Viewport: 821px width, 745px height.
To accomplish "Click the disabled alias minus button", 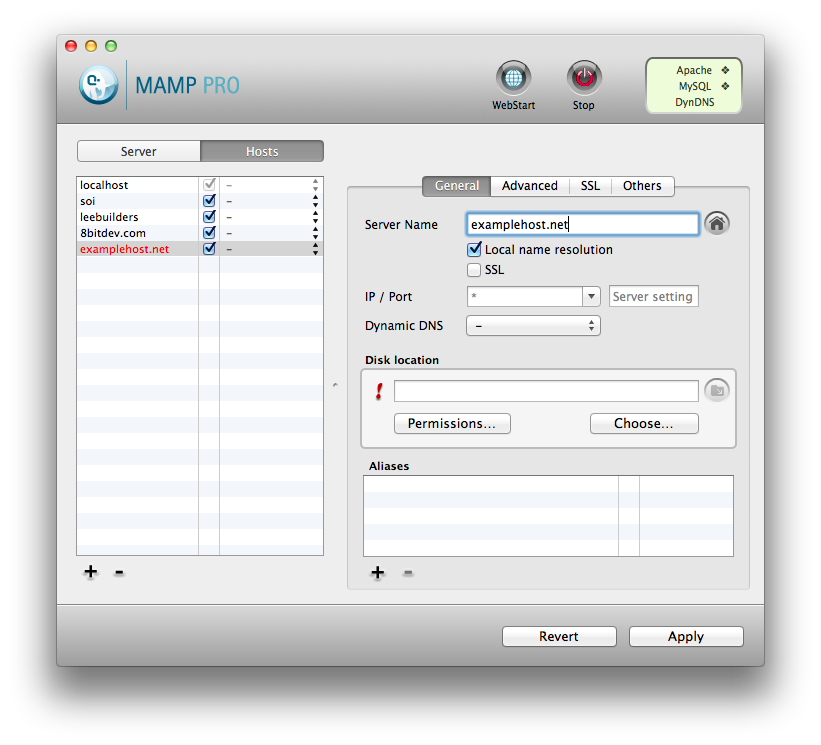I will 408,573.
